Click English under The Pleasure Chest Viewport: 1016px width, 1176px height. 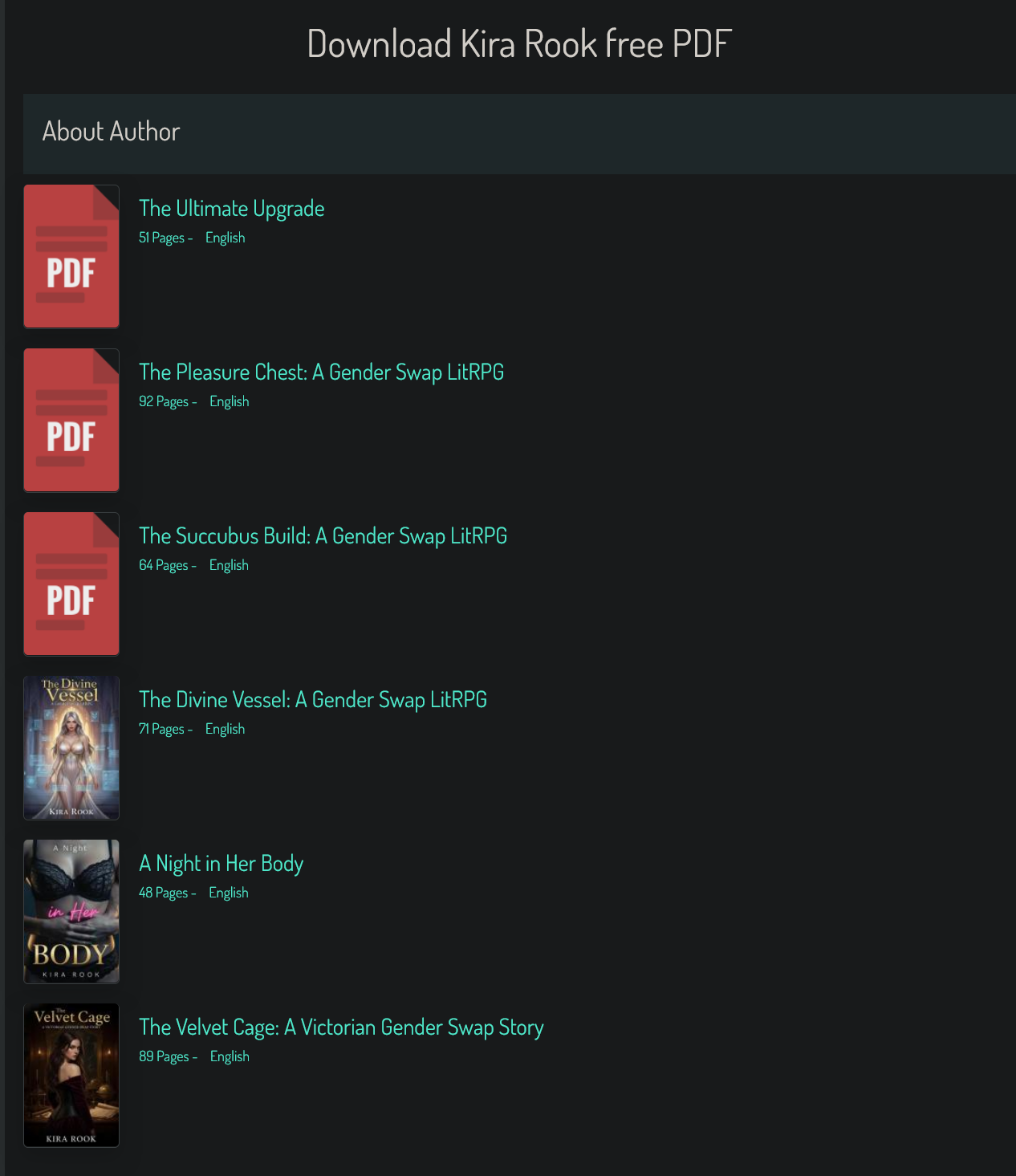230,401
